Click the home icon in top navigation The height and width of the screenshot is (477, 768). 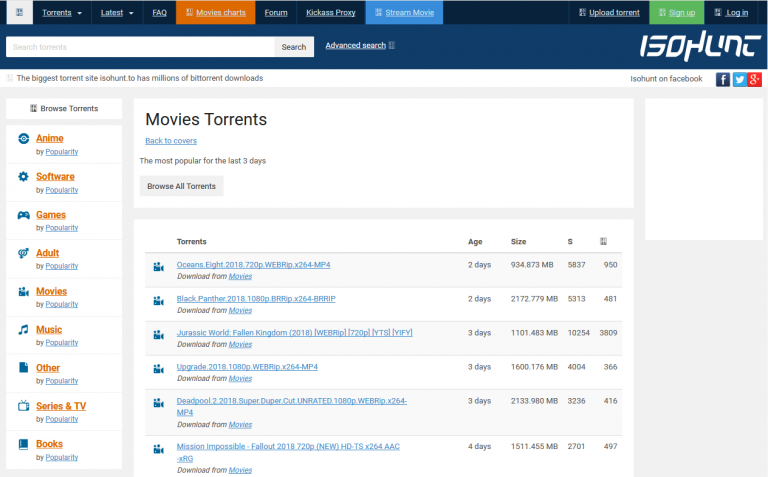(20, 12)
